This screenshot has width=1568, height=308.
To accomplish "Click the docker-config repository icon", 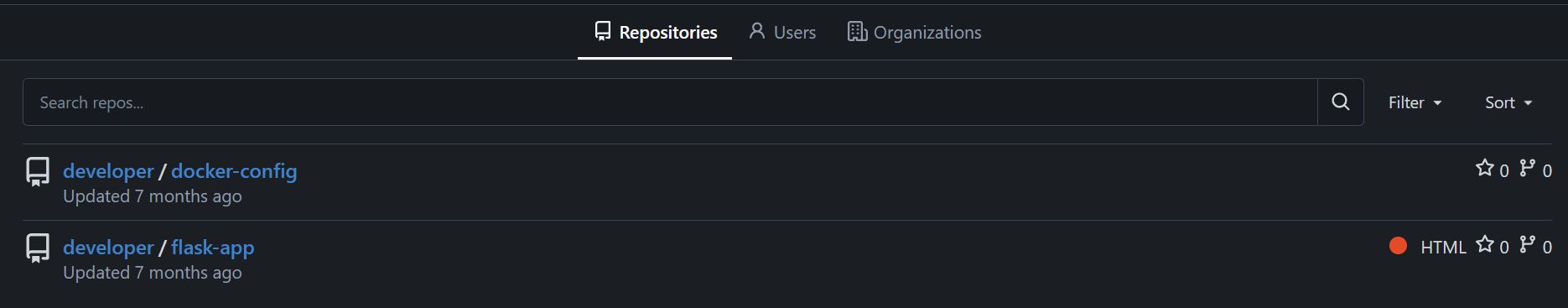I will (38, 171).
